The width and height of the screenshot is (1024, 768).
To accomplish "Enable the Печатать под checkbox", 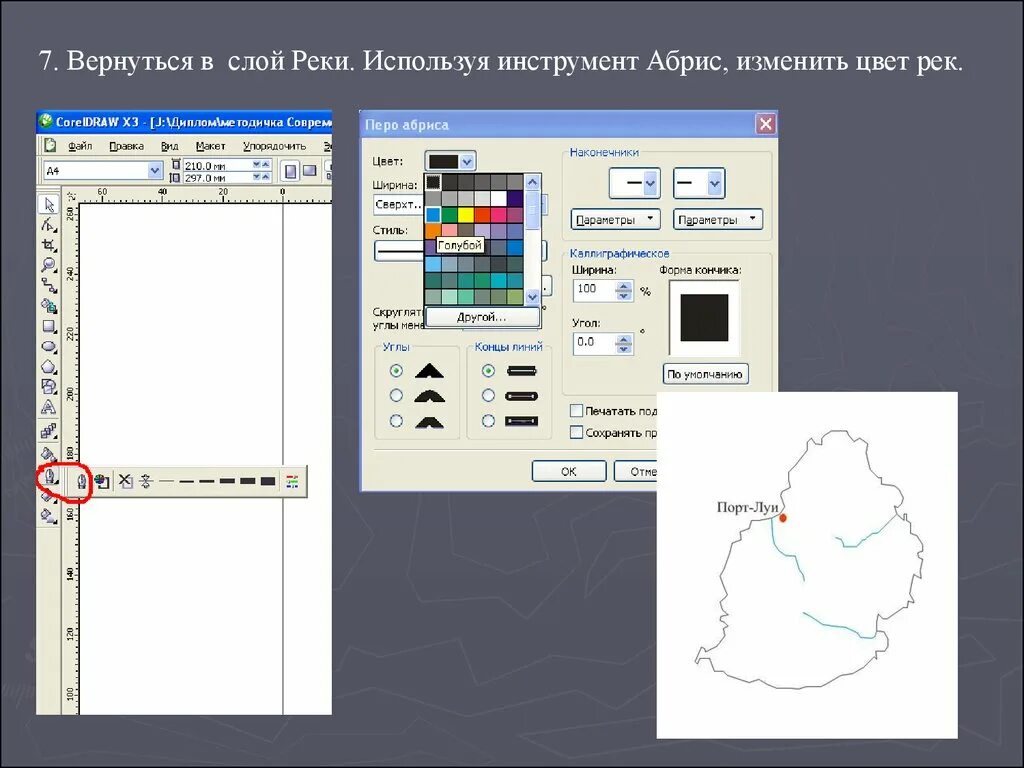I will point(577,410).
